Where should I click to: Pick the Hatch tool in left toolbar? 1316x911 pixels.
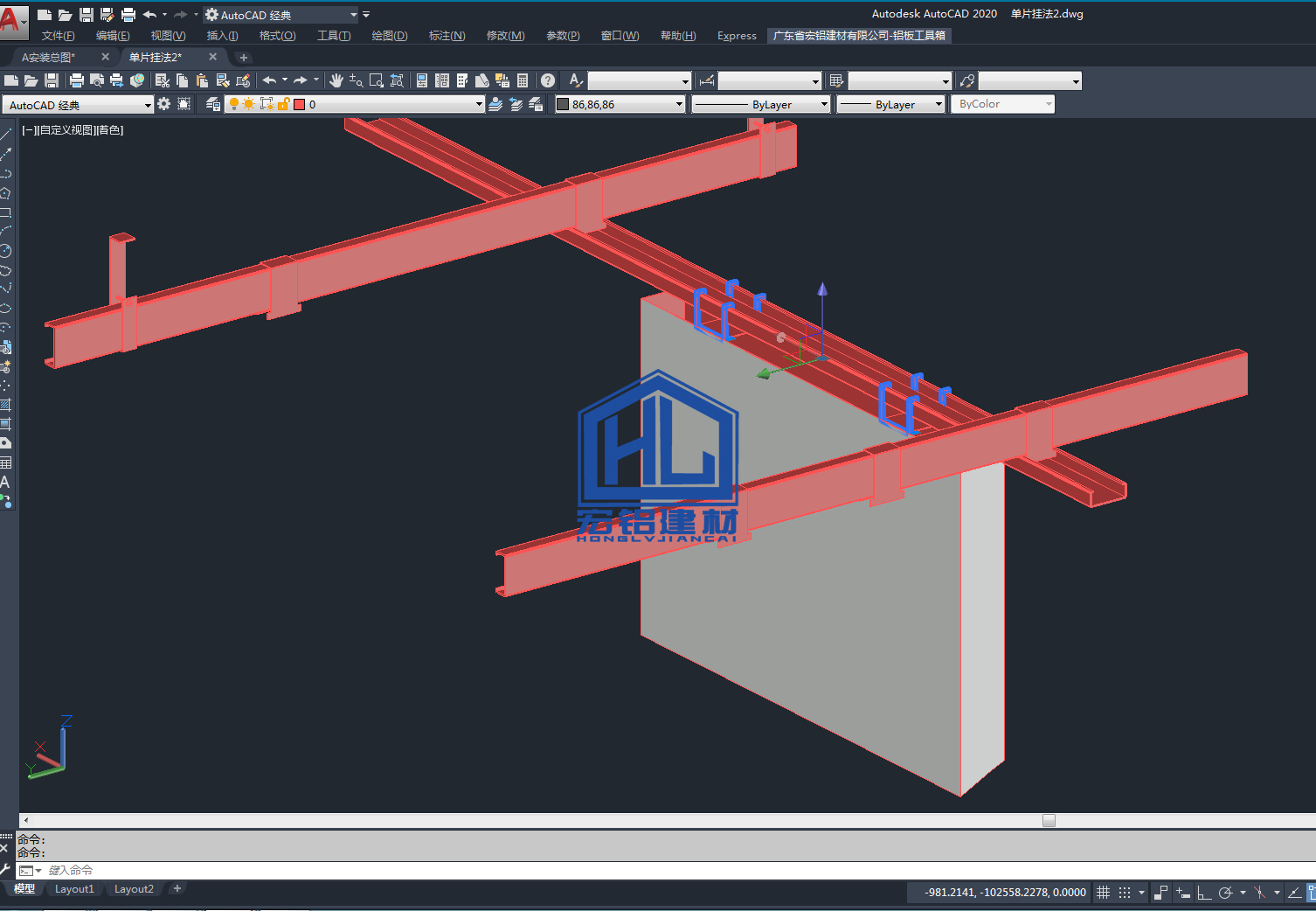(5, 405)
